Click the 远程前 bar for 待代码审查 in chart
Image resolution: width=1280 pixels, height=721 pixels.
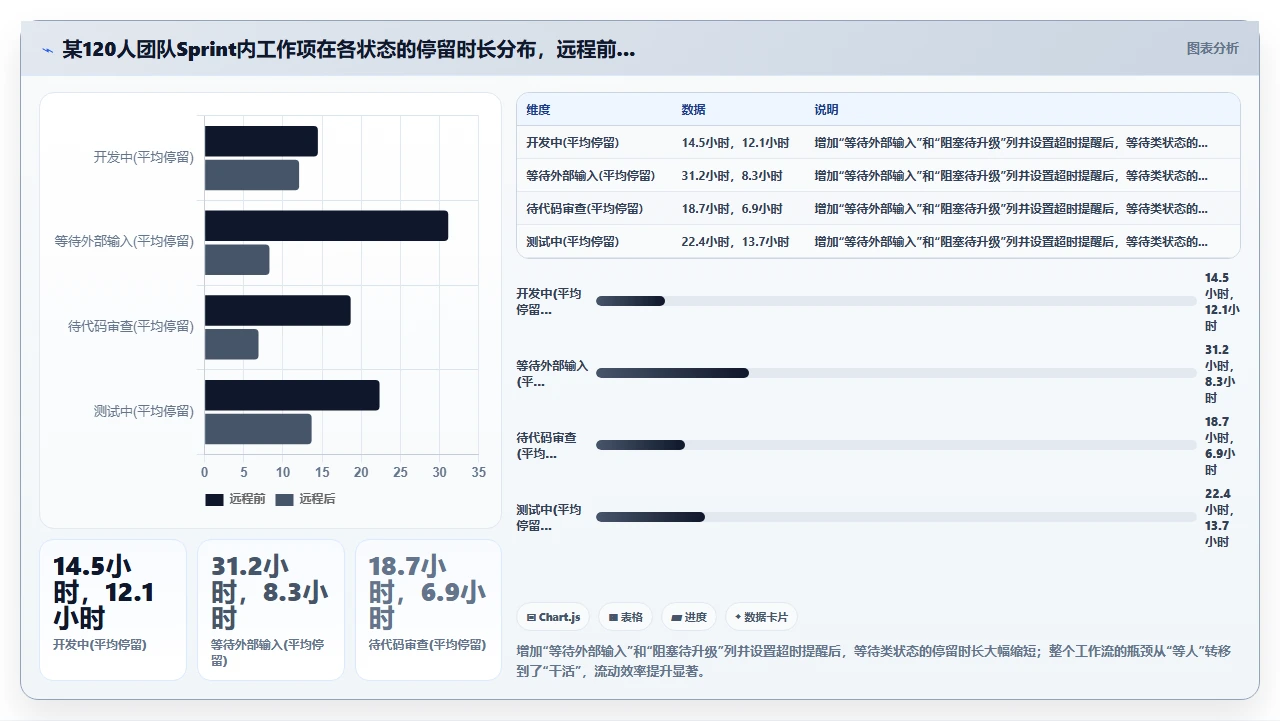278,310
